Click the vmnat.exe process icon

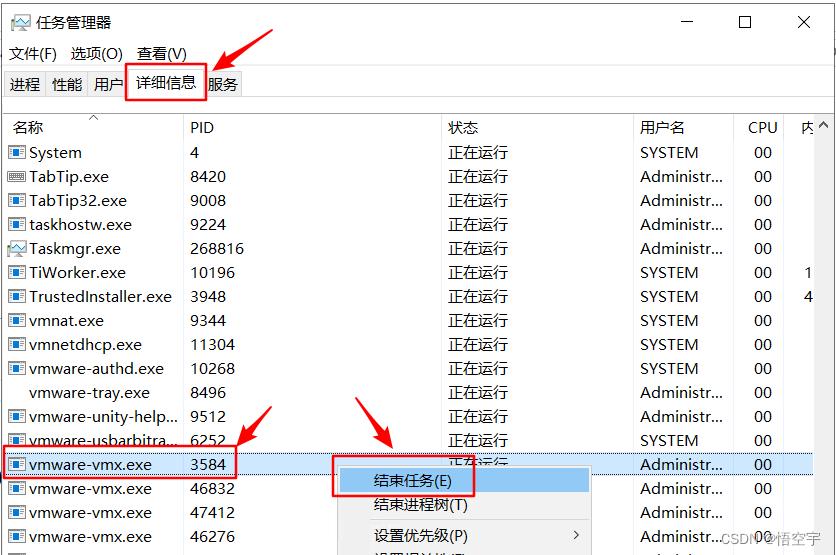[17, 320]
